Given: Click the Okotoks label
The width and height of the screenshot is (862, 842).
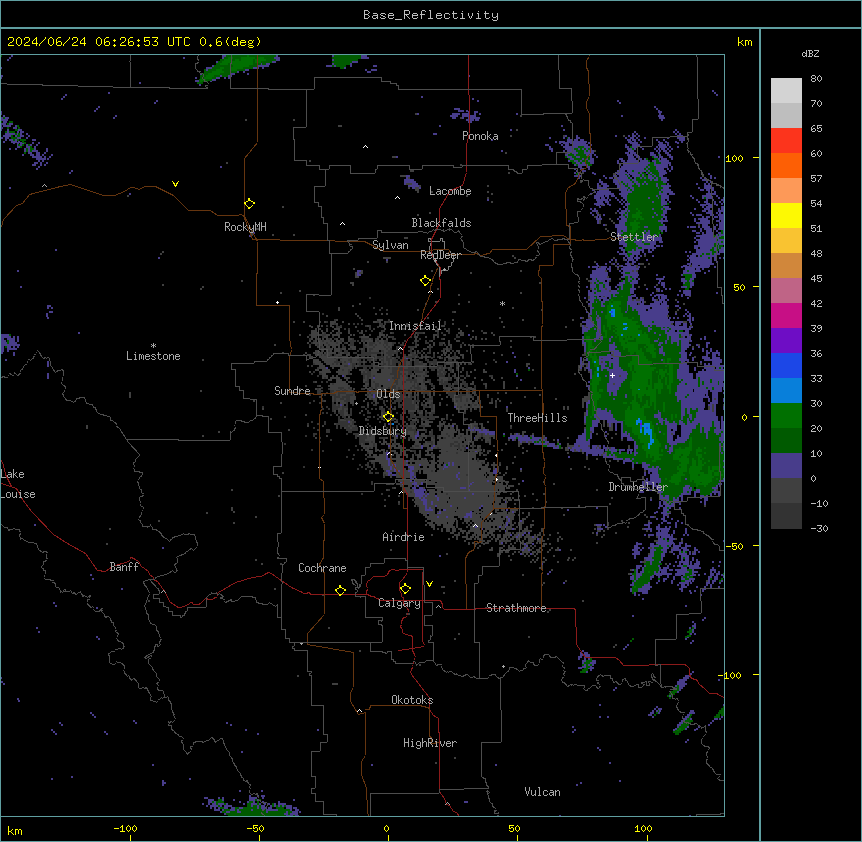Looking at the screenshot, I should click(x=412, y=700).
